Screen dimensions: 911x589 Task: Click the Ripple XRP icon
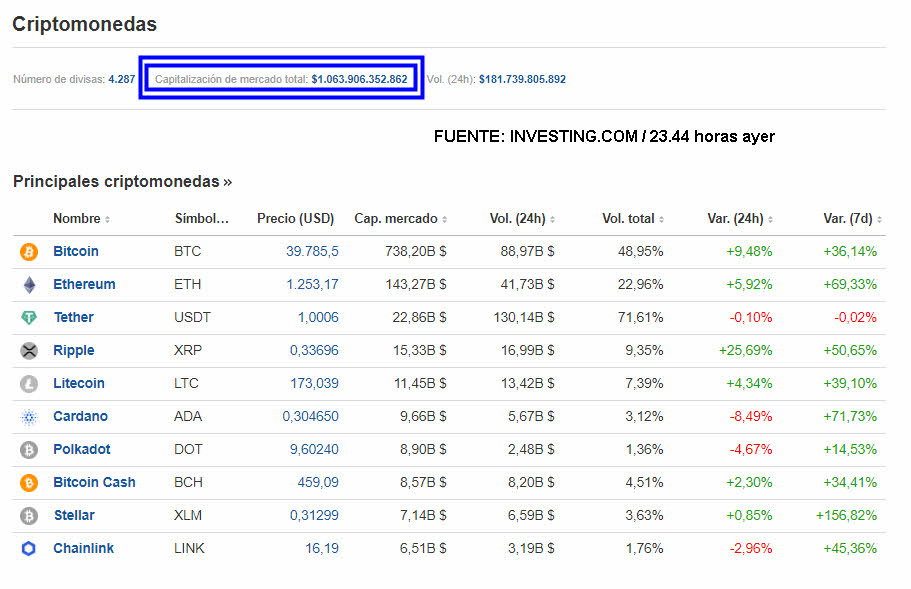tap(28, 351)
